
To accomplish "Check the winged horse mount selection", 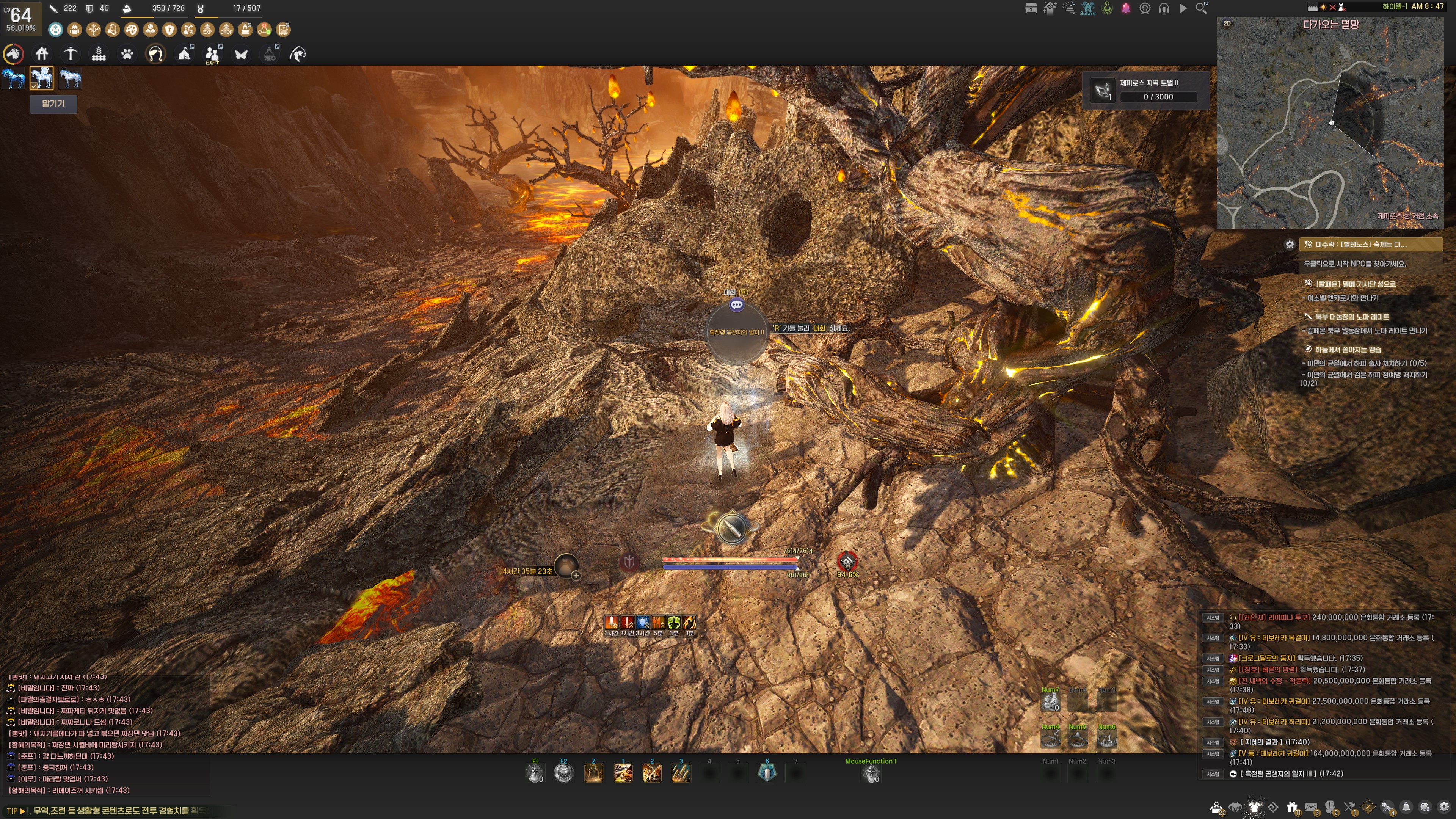I will [42, 78].
